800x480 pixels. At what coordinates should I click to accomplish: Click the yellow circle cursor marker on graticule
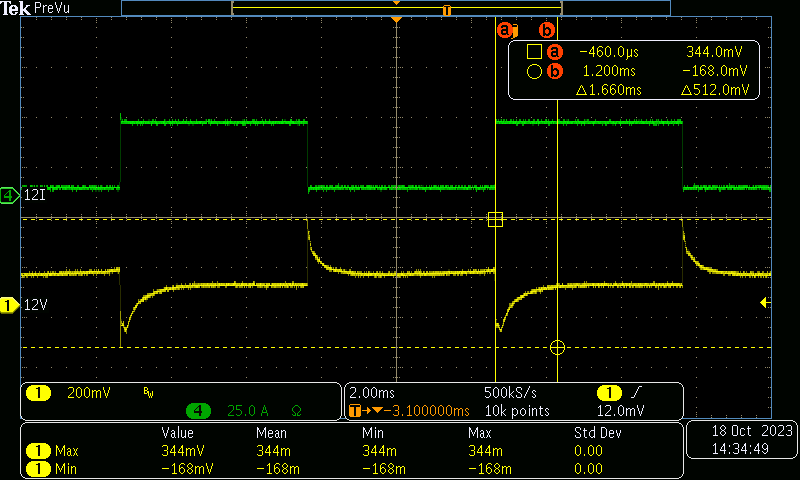click(x=558, y=347)
